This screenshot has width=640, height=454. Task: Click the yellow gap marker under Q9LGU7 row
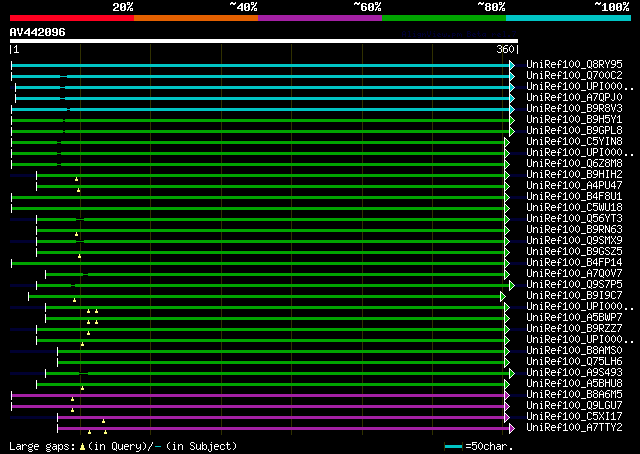pos(72,411)
